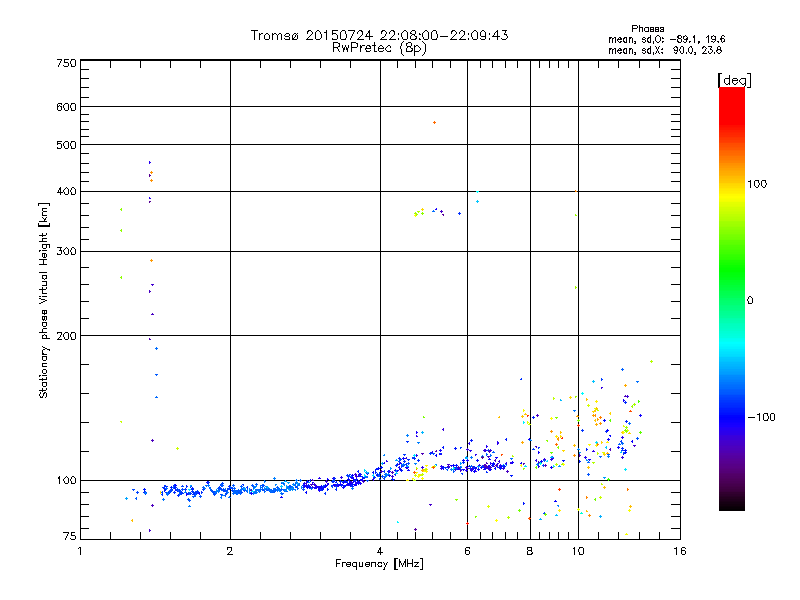Click the 'Phases' heading
This screenshot has height=600, width=800.
647,29
